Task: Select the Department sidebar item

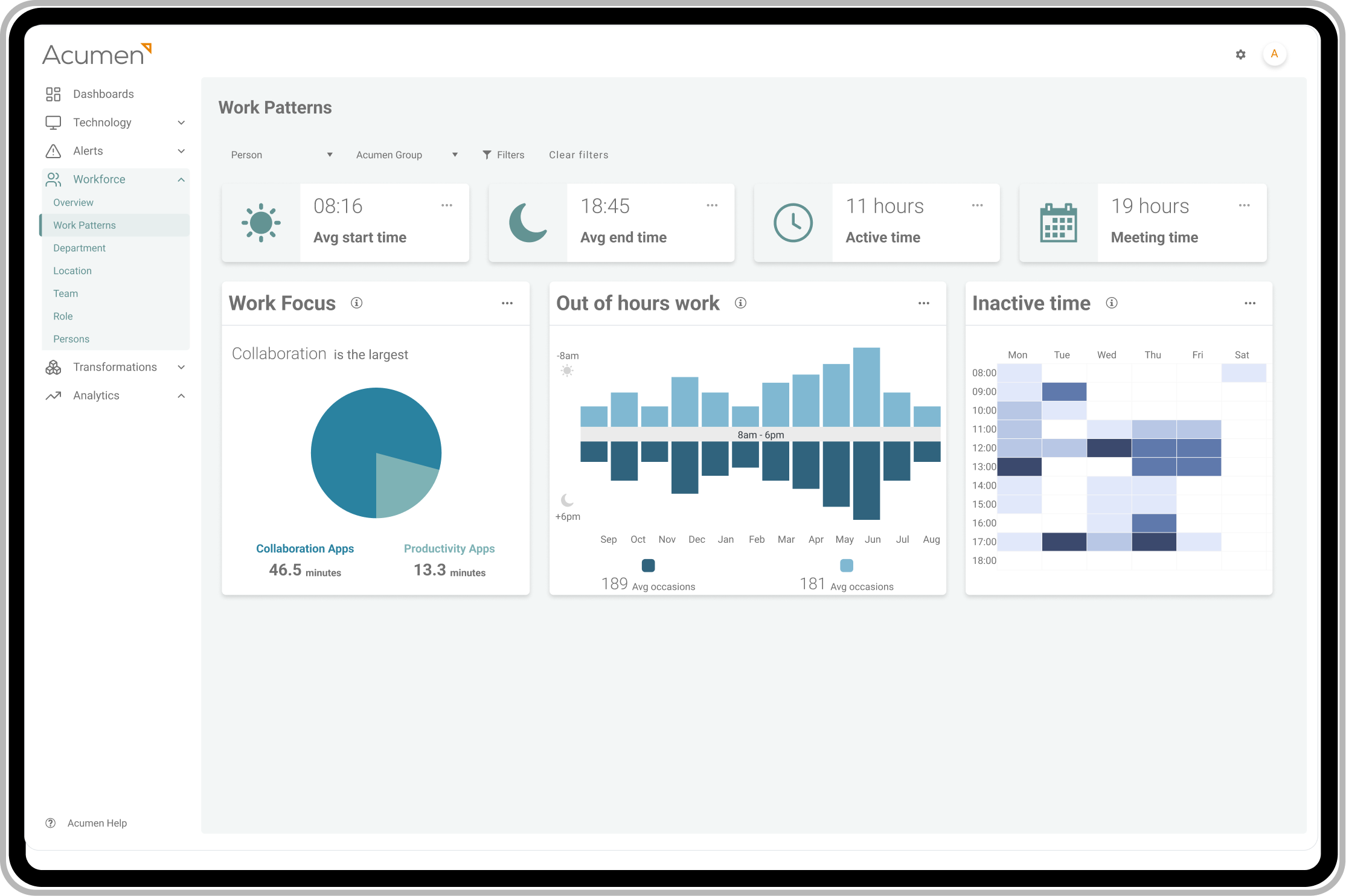Action: pyautogui.click(x=80, y=247)
